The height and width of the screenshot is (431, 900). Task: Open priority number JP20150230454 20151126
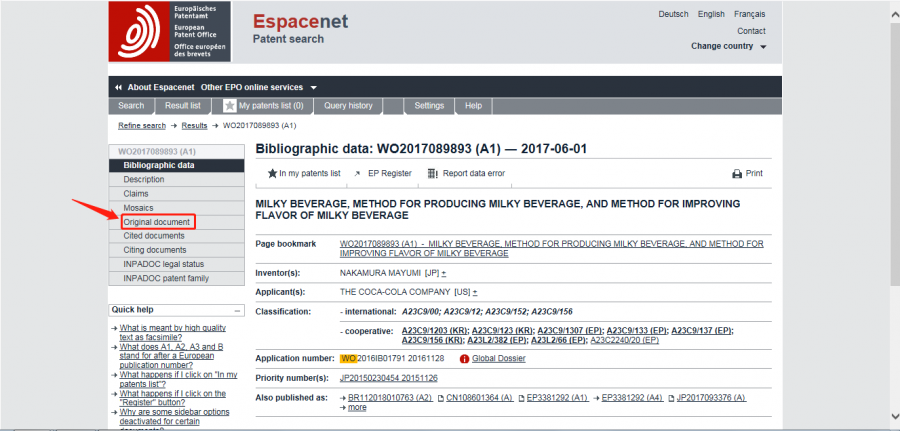pyautogui.click(x=389, y=378)
